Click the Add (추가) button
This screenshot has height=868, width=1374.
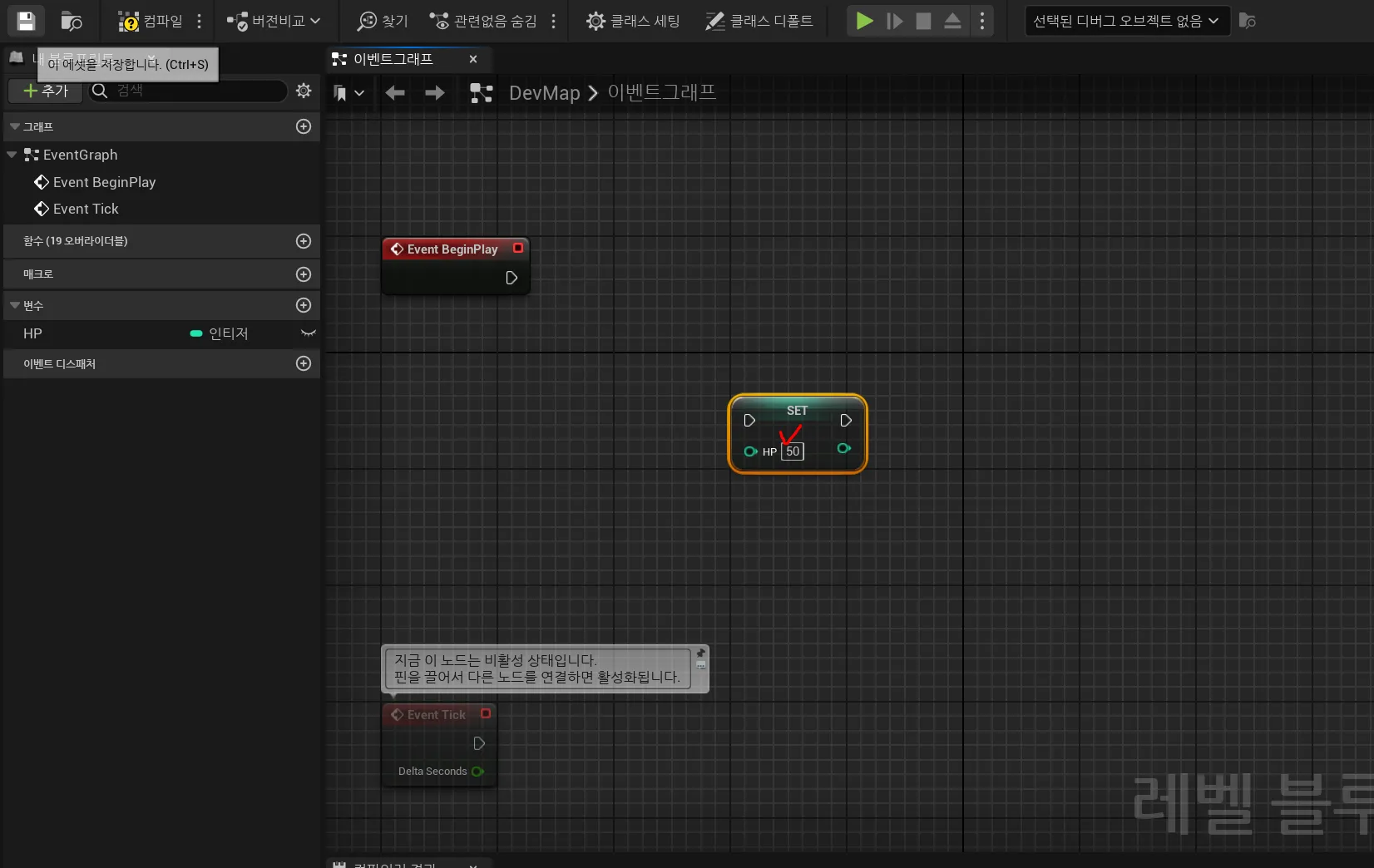click(x=46, y=91)
